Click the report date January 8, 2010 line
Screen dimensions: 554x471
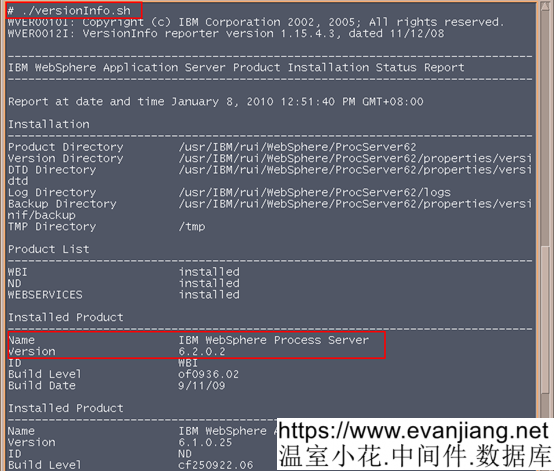tap(216, 102)
